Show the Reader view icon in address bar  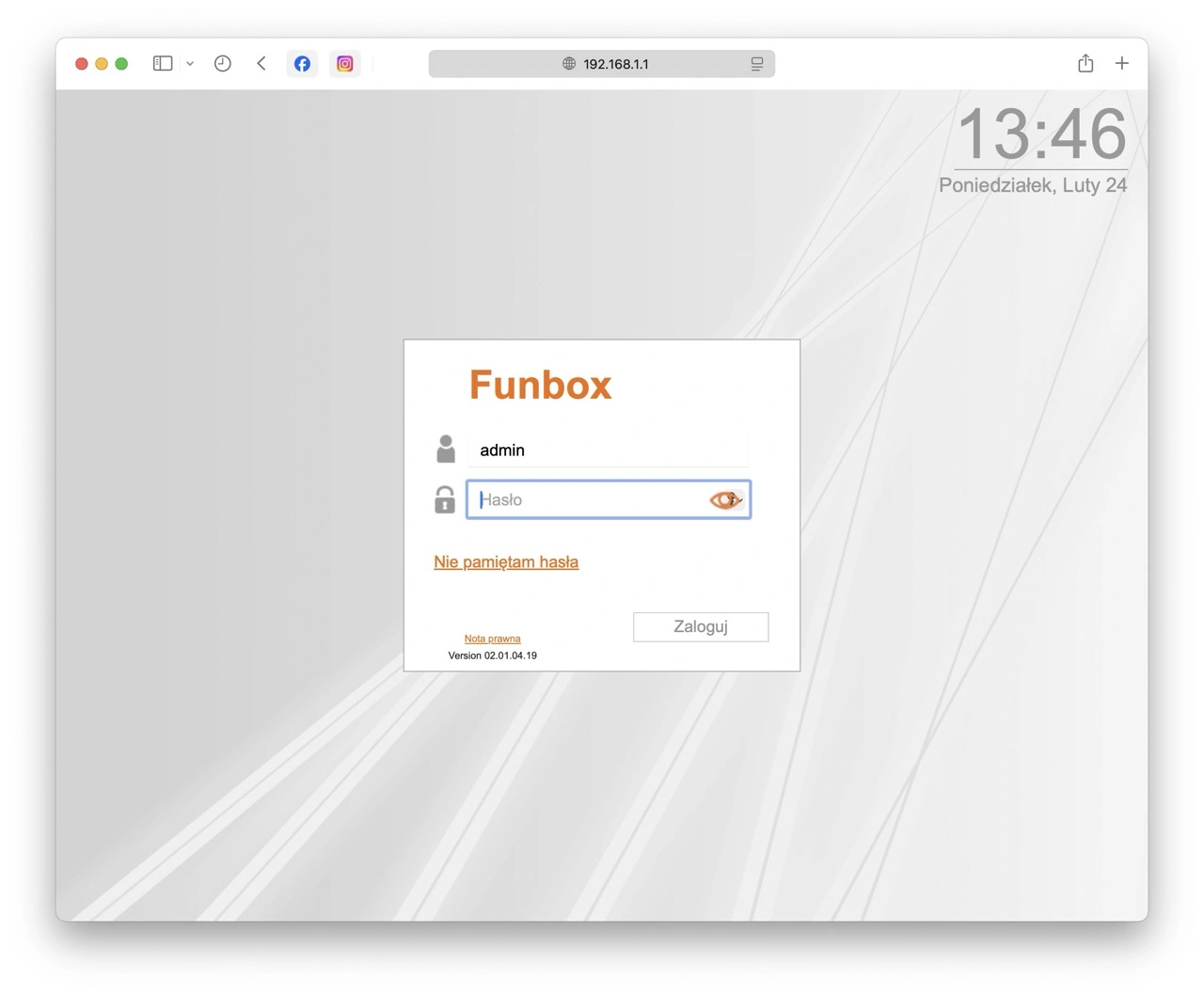757,64
